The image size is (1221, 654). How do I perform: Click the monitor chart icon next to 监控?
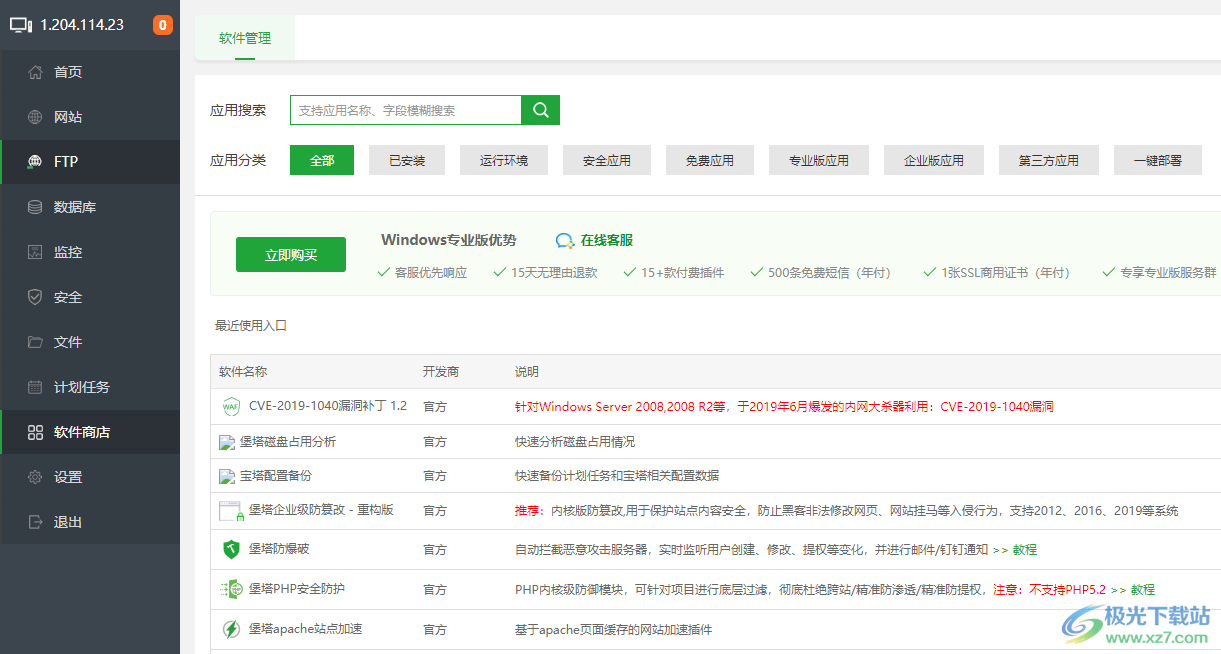point(35,252)
